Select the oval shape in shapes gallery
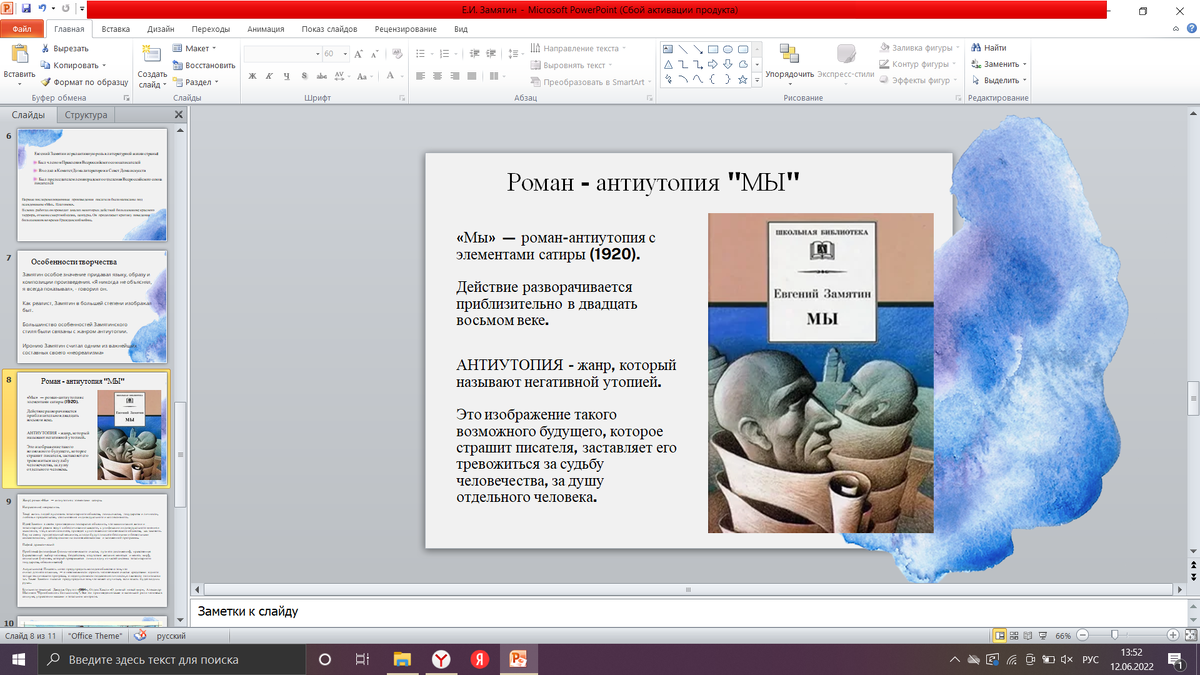The image size is (1200, 675). (729, 49)
